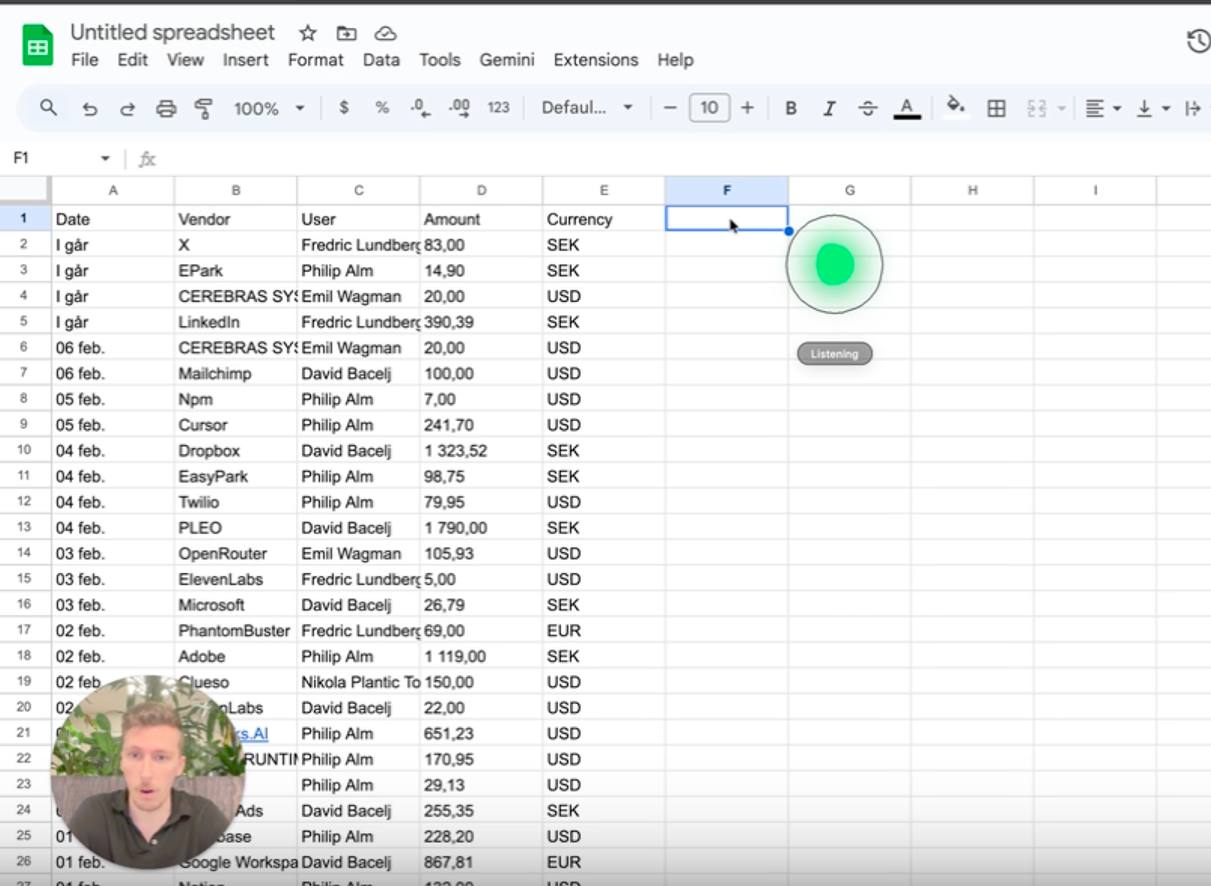
Task: Toggle strikethrough formatting
Action: coord(868,109)
